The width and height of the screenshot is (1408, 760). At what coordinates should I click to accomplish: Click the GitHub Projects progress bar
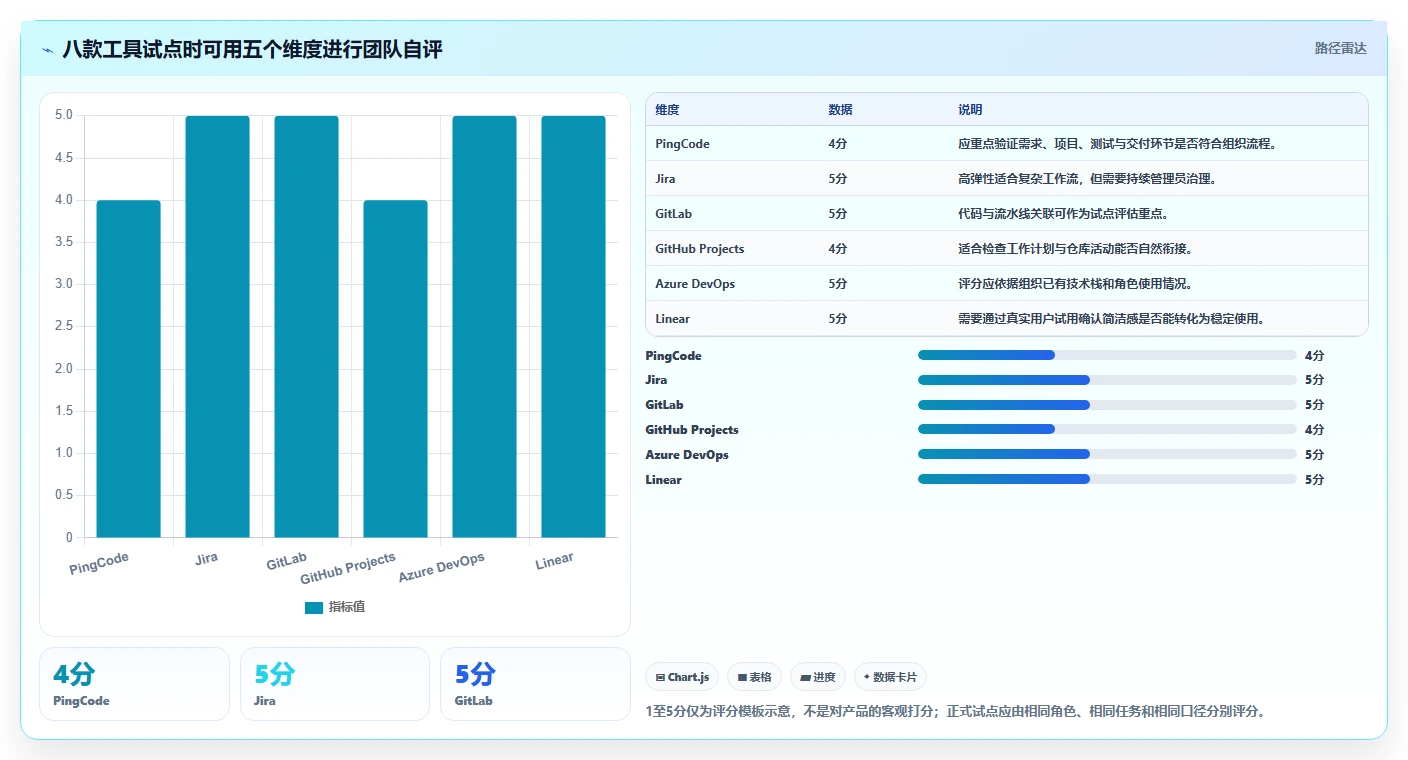click(1107, 430)
